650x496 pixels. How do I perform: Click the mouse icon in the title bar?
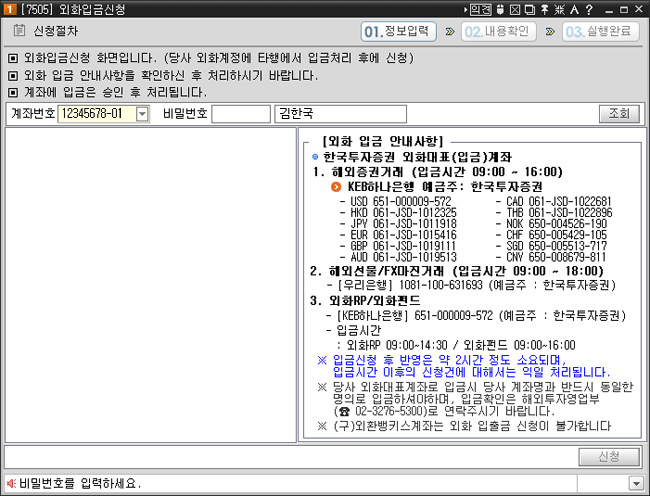pos(500,9)
